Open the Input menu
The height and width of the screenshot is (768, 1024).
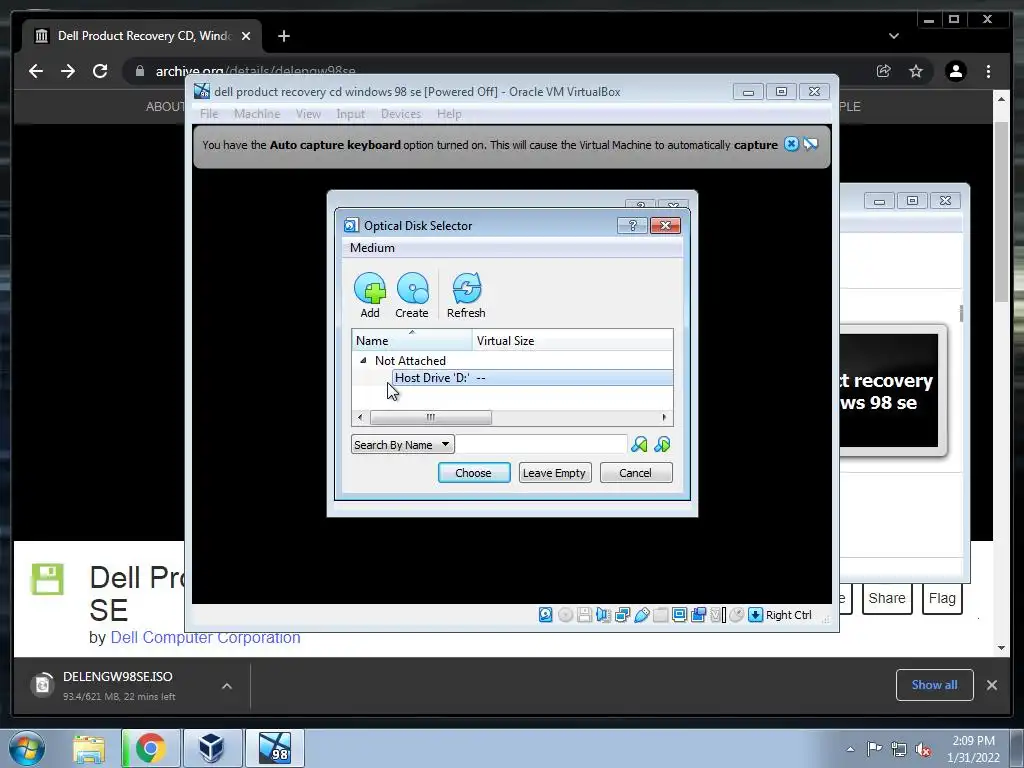point(350,114)
